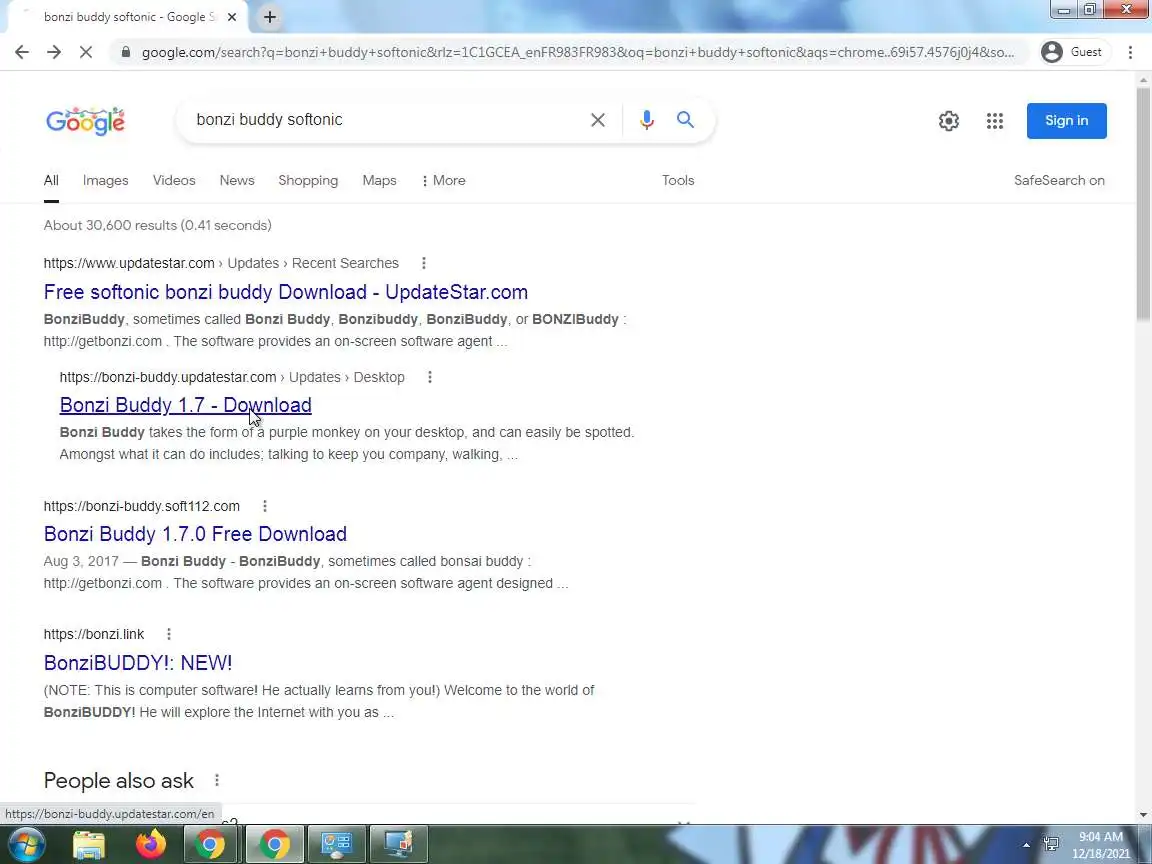Click the scrollbar down arrow

tap(1143, 815)
